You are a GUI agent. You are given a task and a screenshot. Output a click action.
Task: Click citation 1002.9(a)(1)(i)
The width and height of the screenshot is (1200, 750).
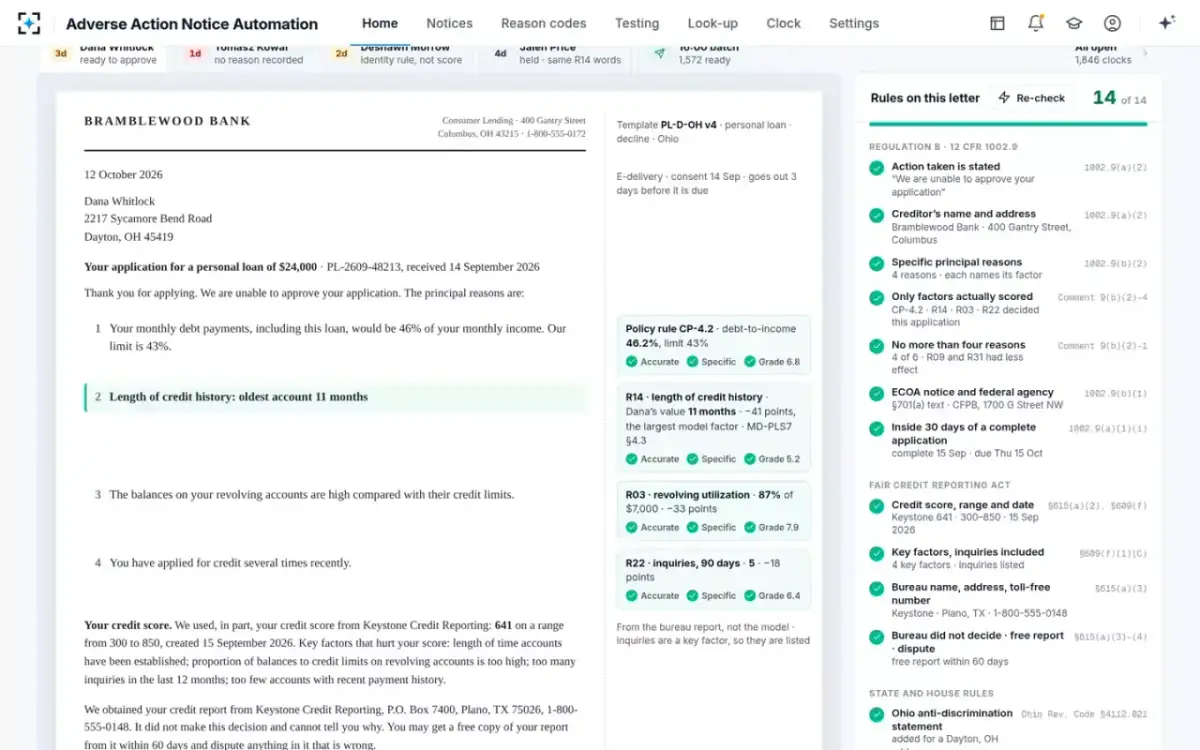click(1108, 428)
